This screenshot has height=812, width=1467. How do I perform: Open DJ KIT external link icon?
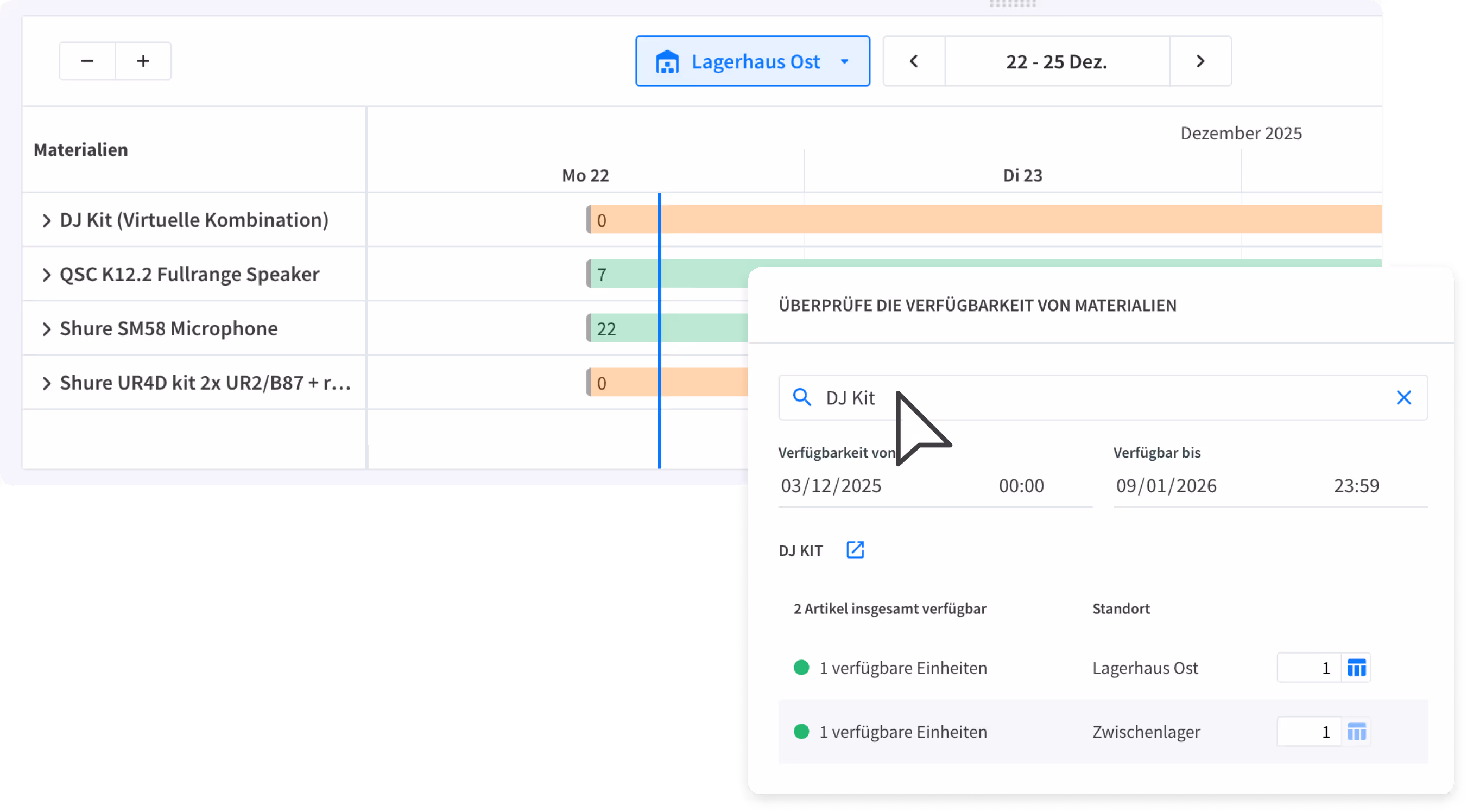855,550
